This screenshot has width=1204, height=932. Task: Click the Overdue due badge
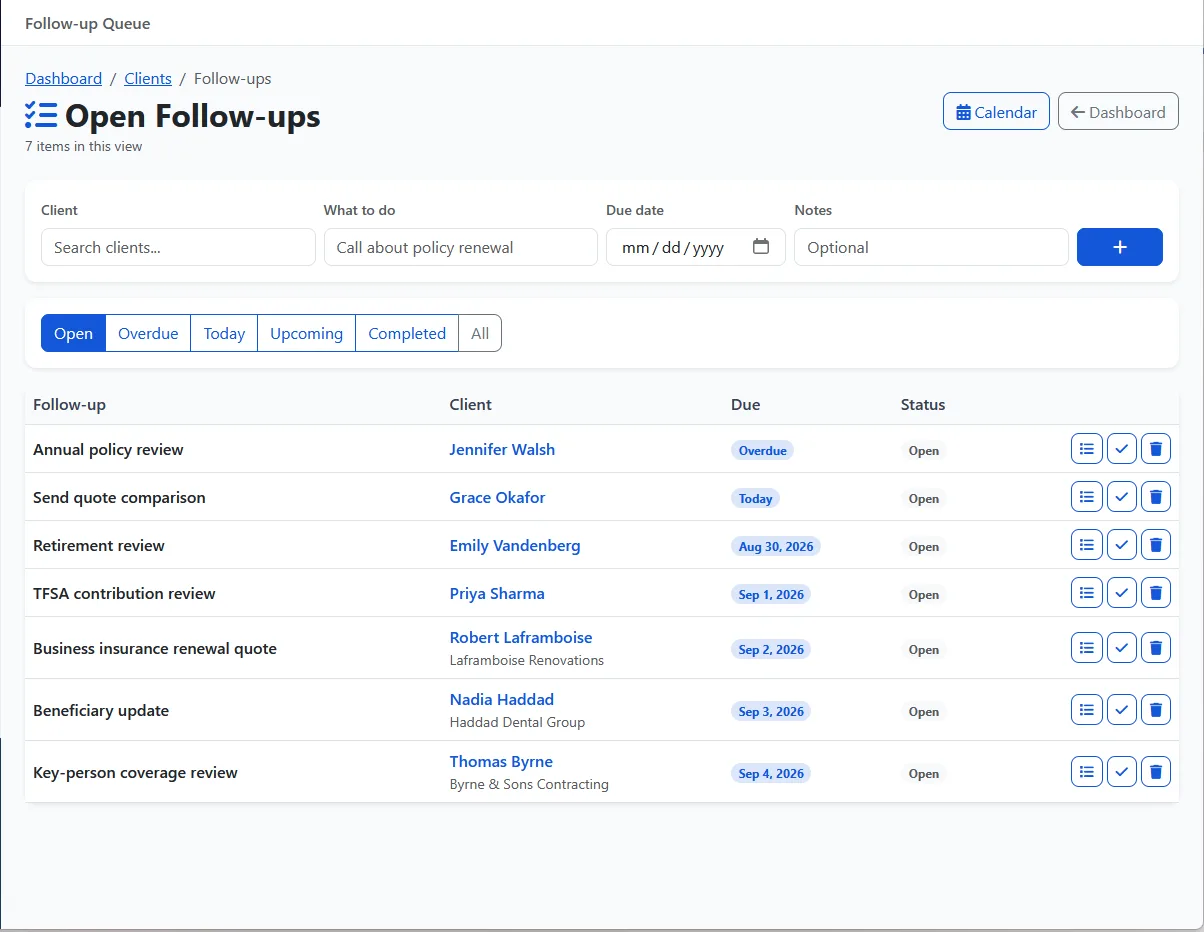[762, 450]
